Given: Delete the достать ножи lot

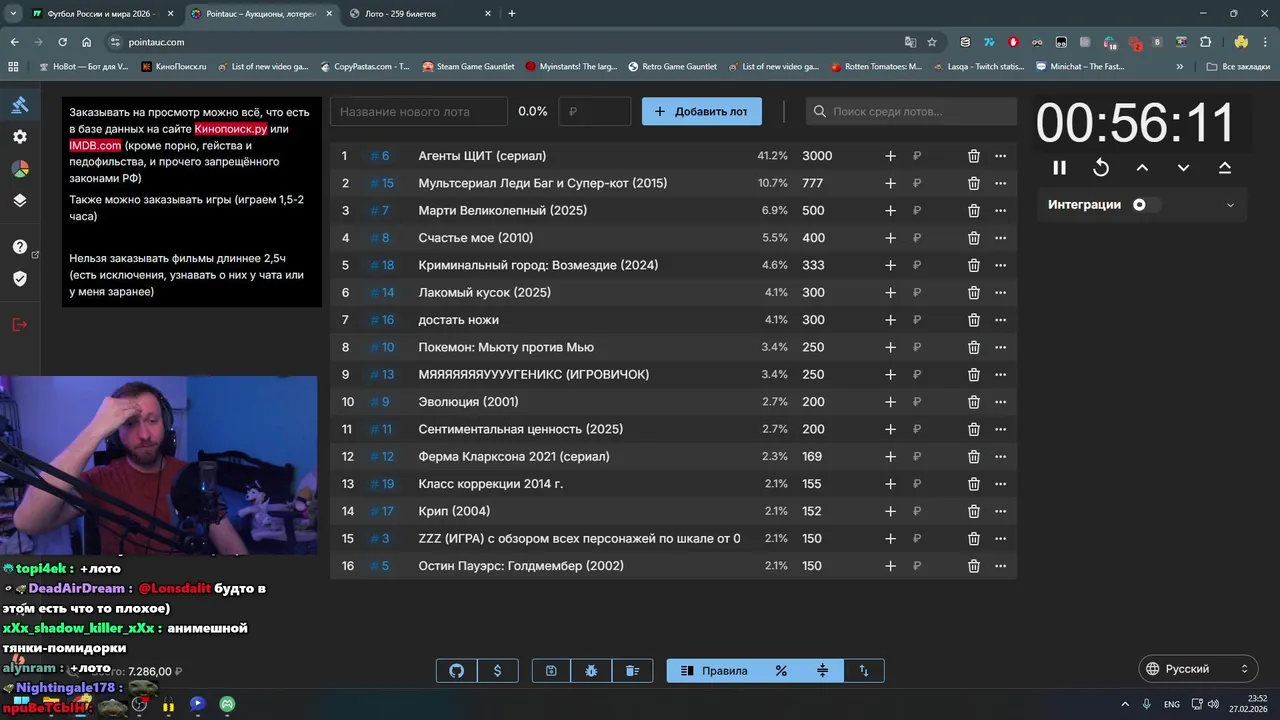Looking at the screenshot, I should 973,320.
